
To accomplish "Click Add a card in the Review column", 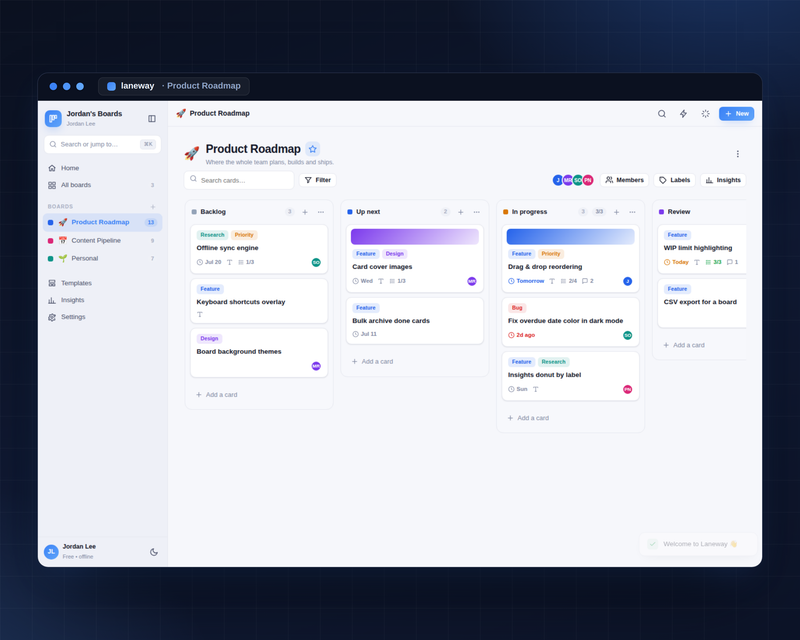I will (684, 345).
